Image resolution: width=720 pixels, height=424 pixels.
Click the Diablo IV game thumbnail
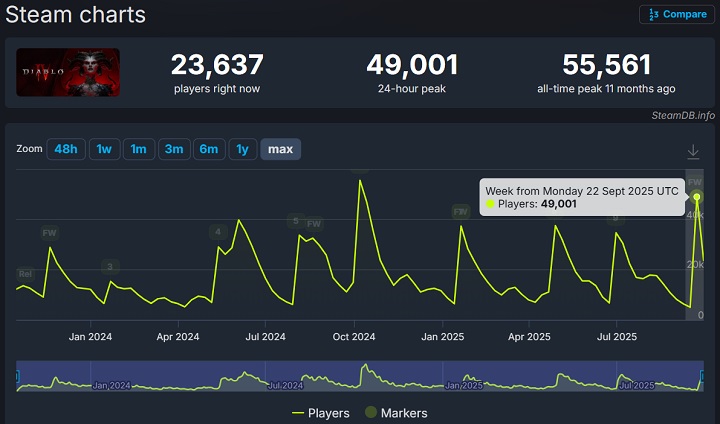pos(68,73)
